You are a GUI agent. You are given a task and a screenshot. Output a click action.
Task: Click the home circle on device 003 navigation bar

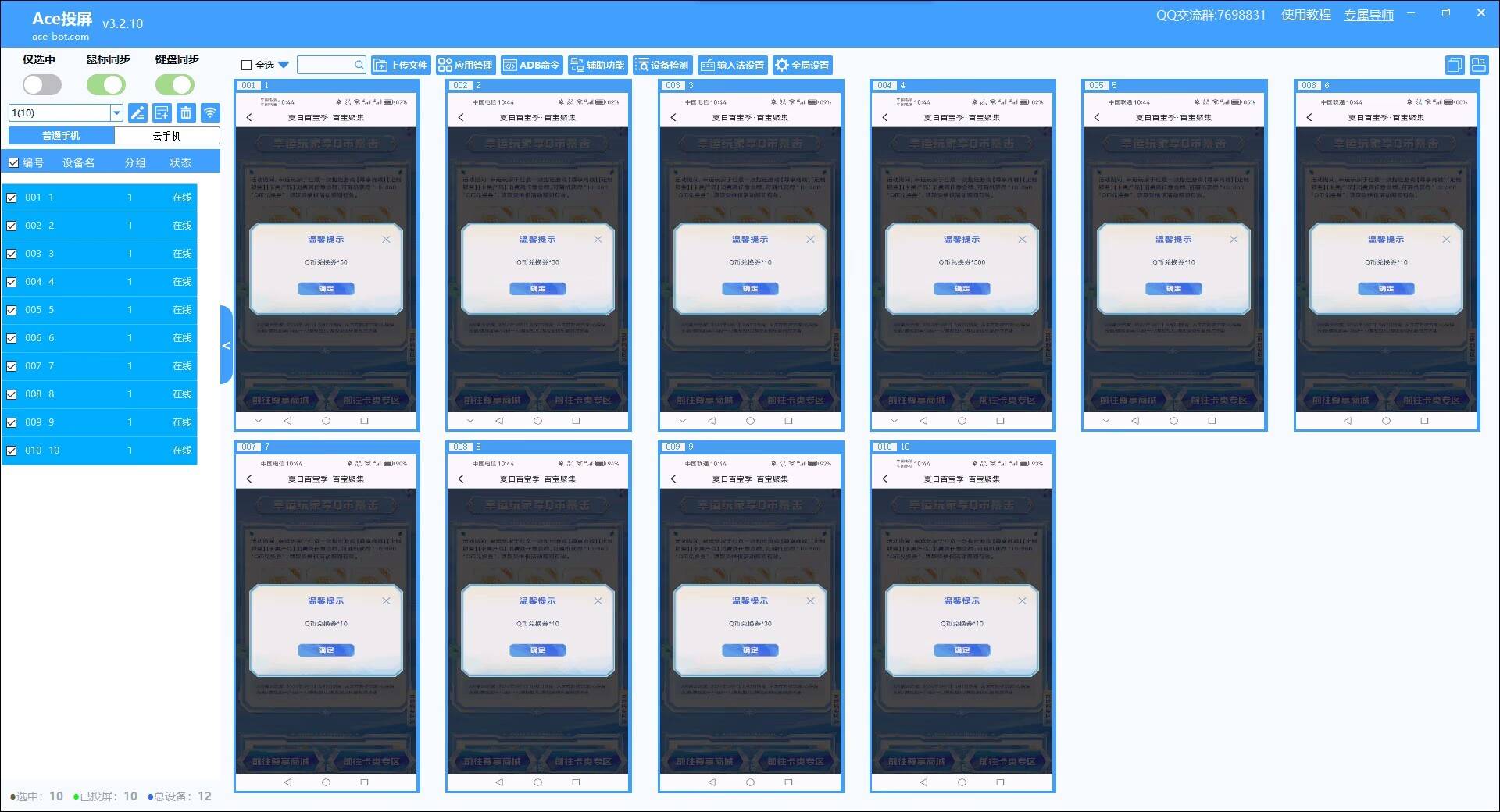click(x=750, y=421)
